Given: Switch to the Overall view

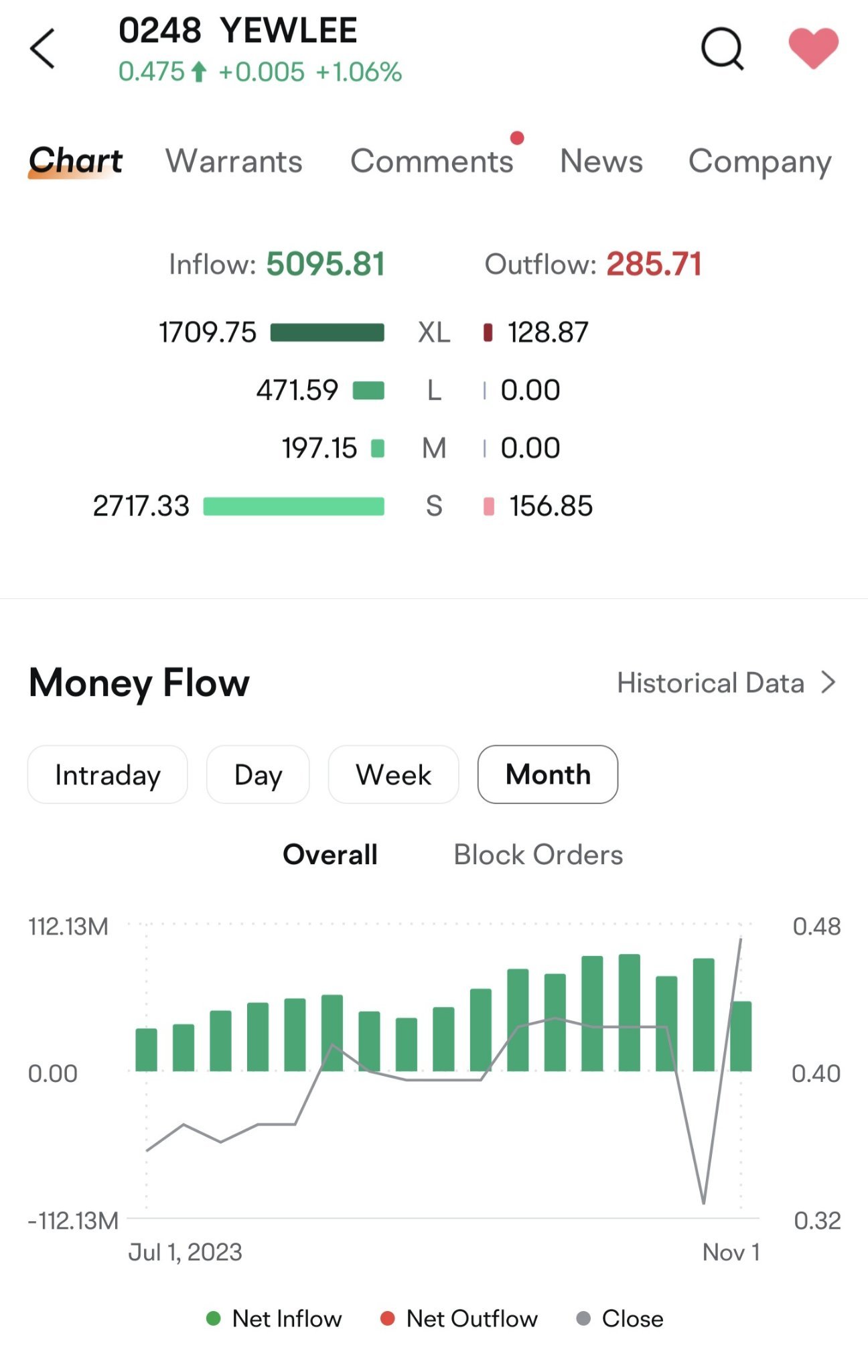Looking at the screenshot, I should coord(330,855).
